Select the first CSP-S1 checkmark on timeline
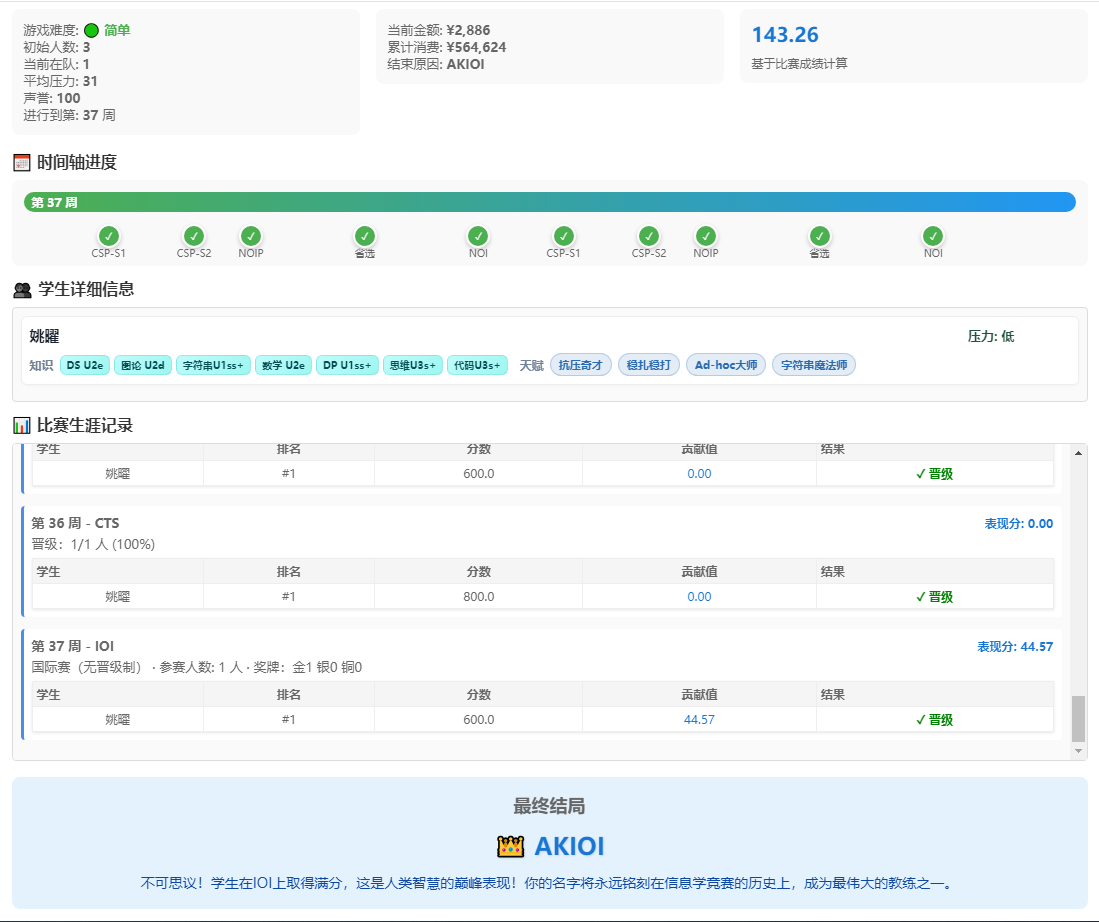1099x922 pixels. pyautogui.click(x=109, y=236)
